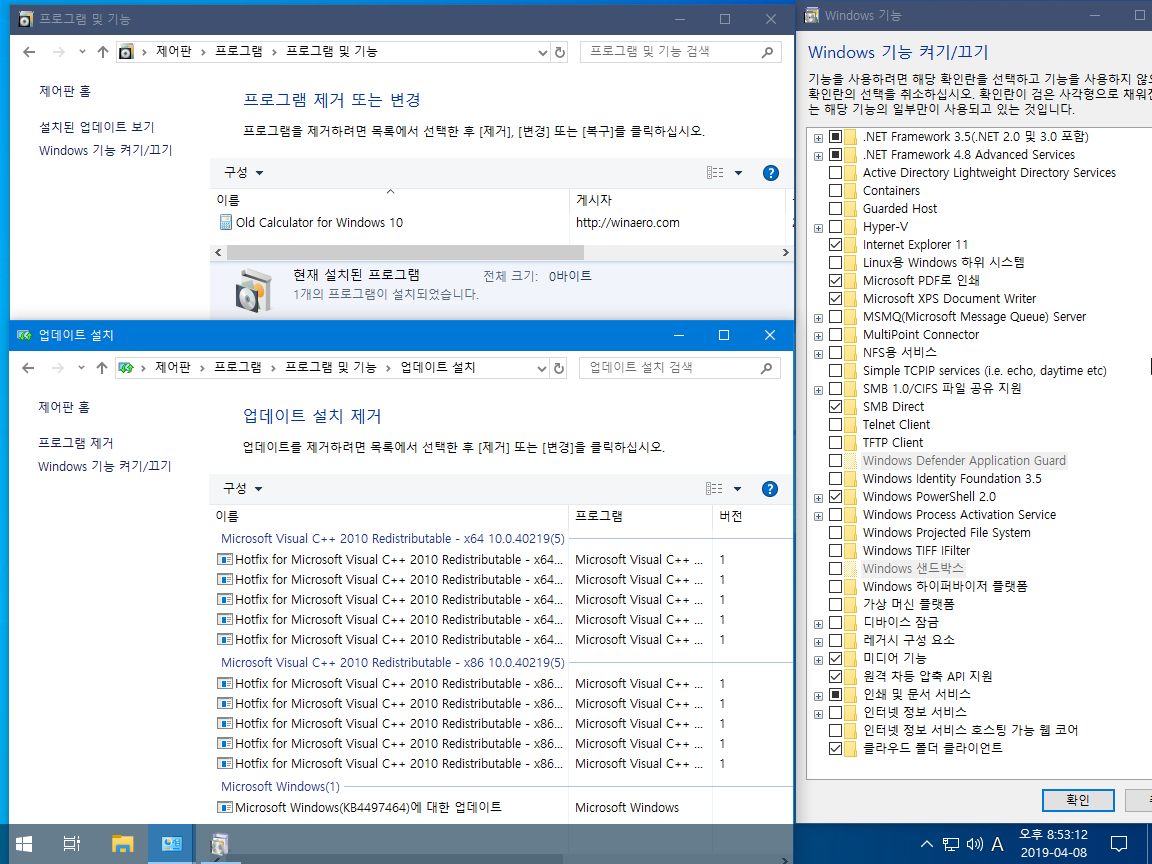
Task: Click the IME language indicator A
Action: coord(997,844)
